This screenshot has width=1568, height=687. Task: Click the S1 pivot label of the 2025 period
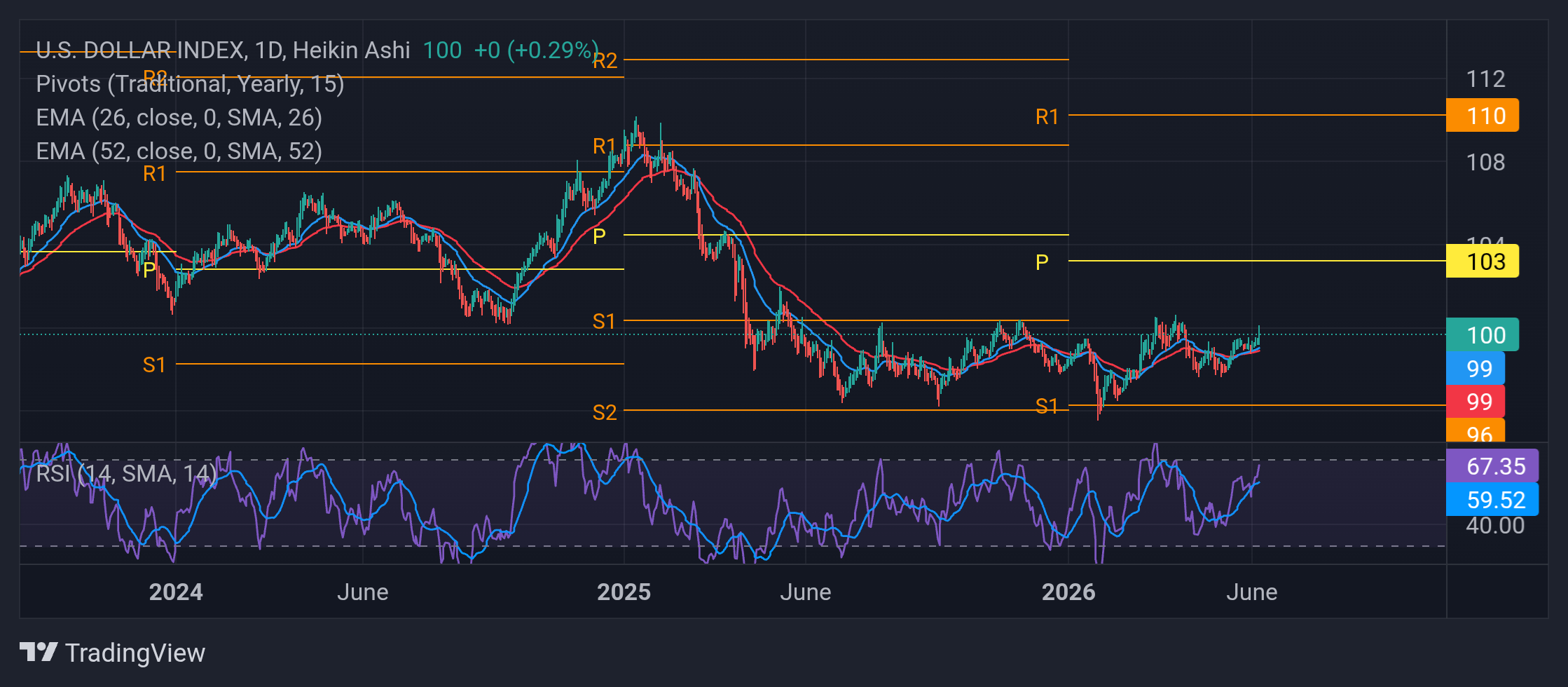[604, 321]
